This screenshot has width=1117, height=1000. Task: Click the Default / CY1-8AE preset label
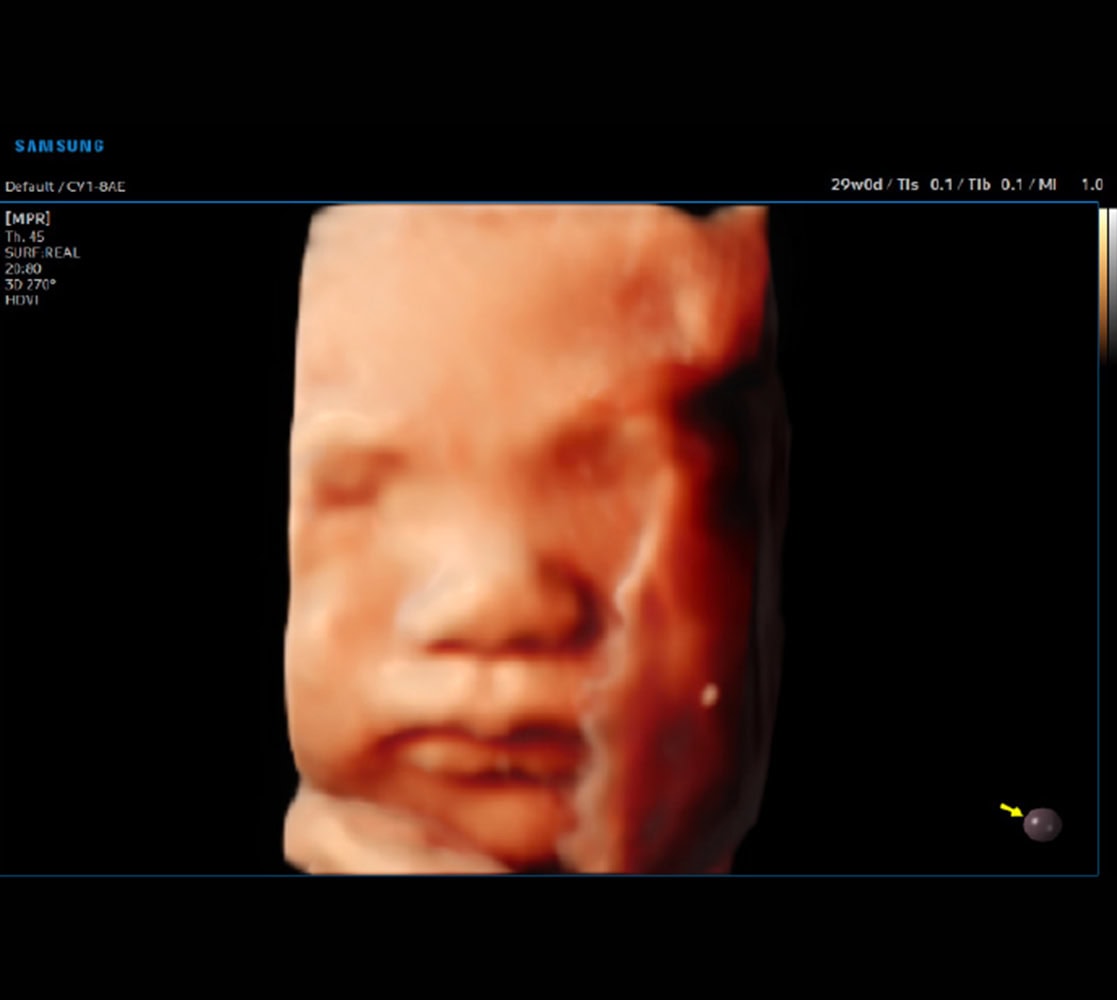click(65, 187)
